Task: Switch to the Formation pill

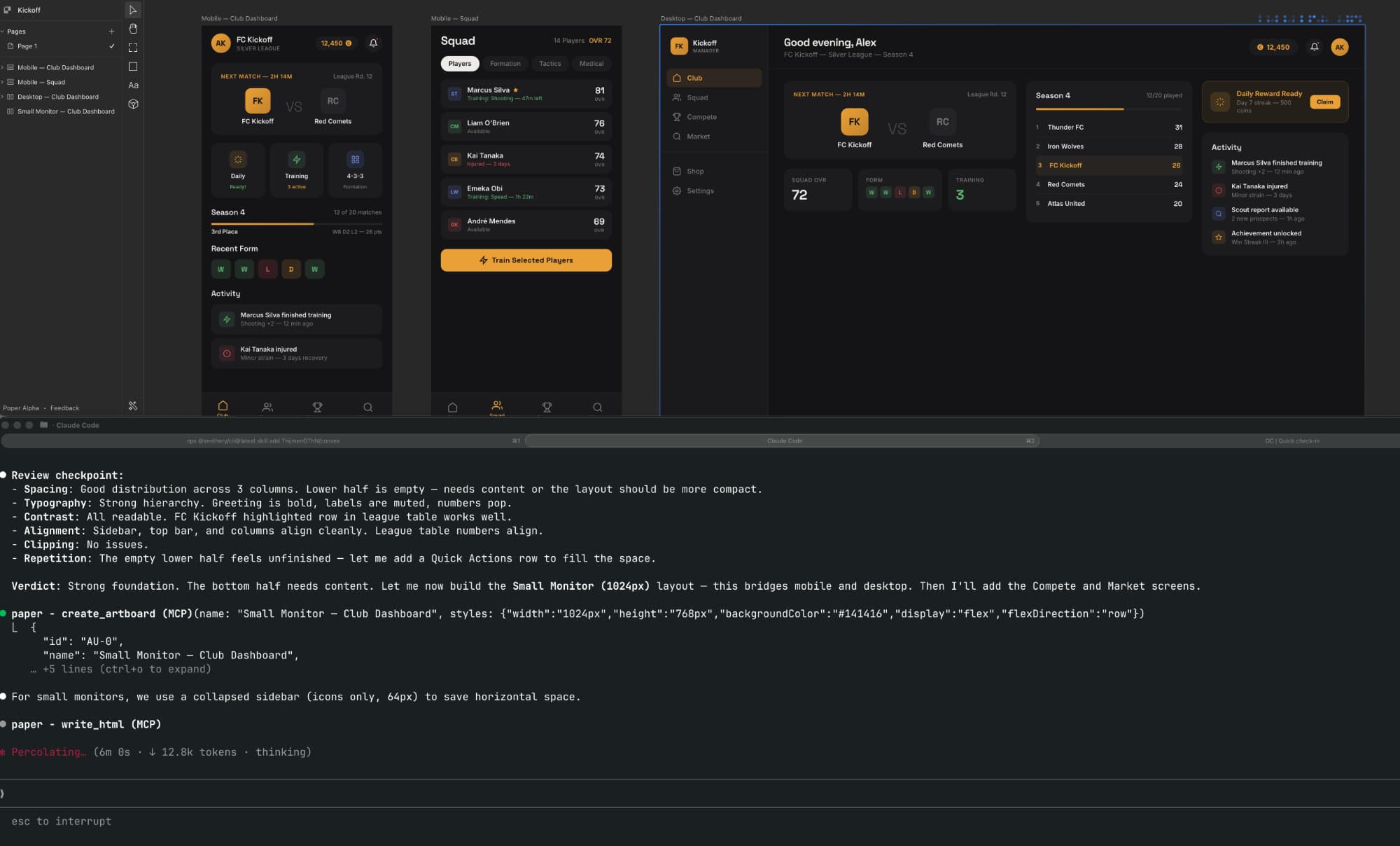Action: tap(505, 64)
